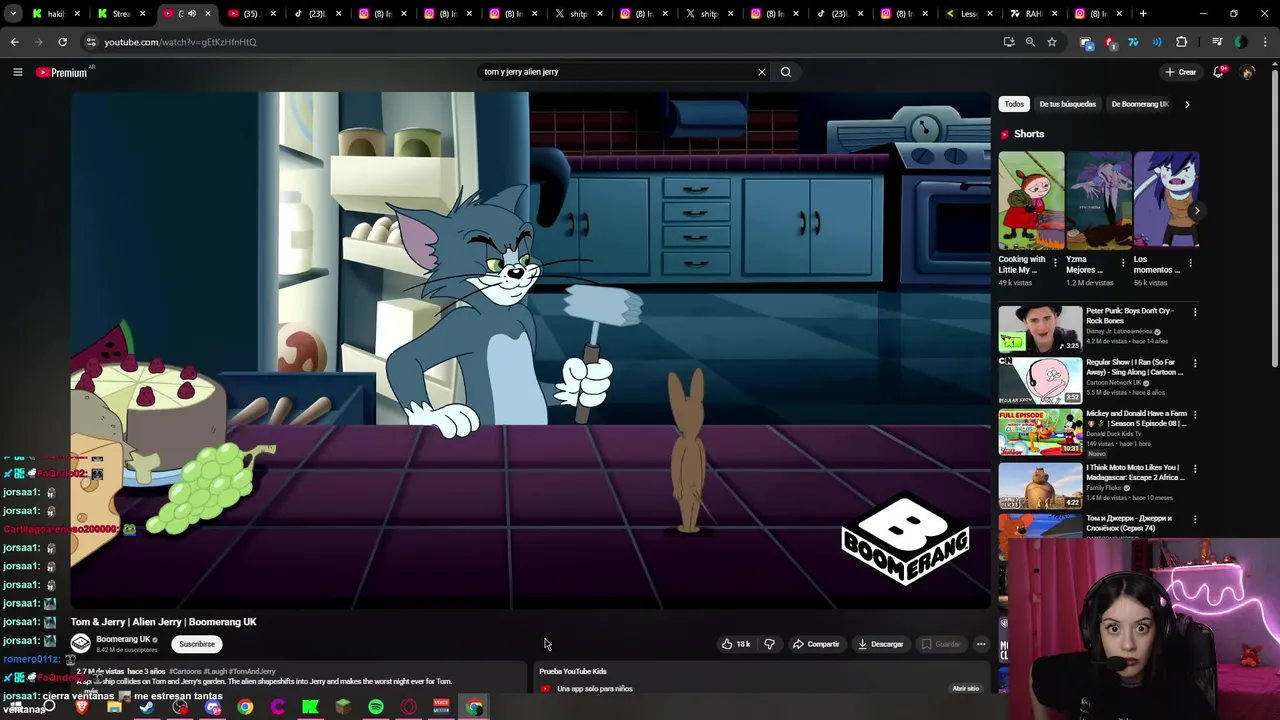The image size is (1280, 720).
Task: Go to YouTube Premium home logo
Action: (62, 72)
